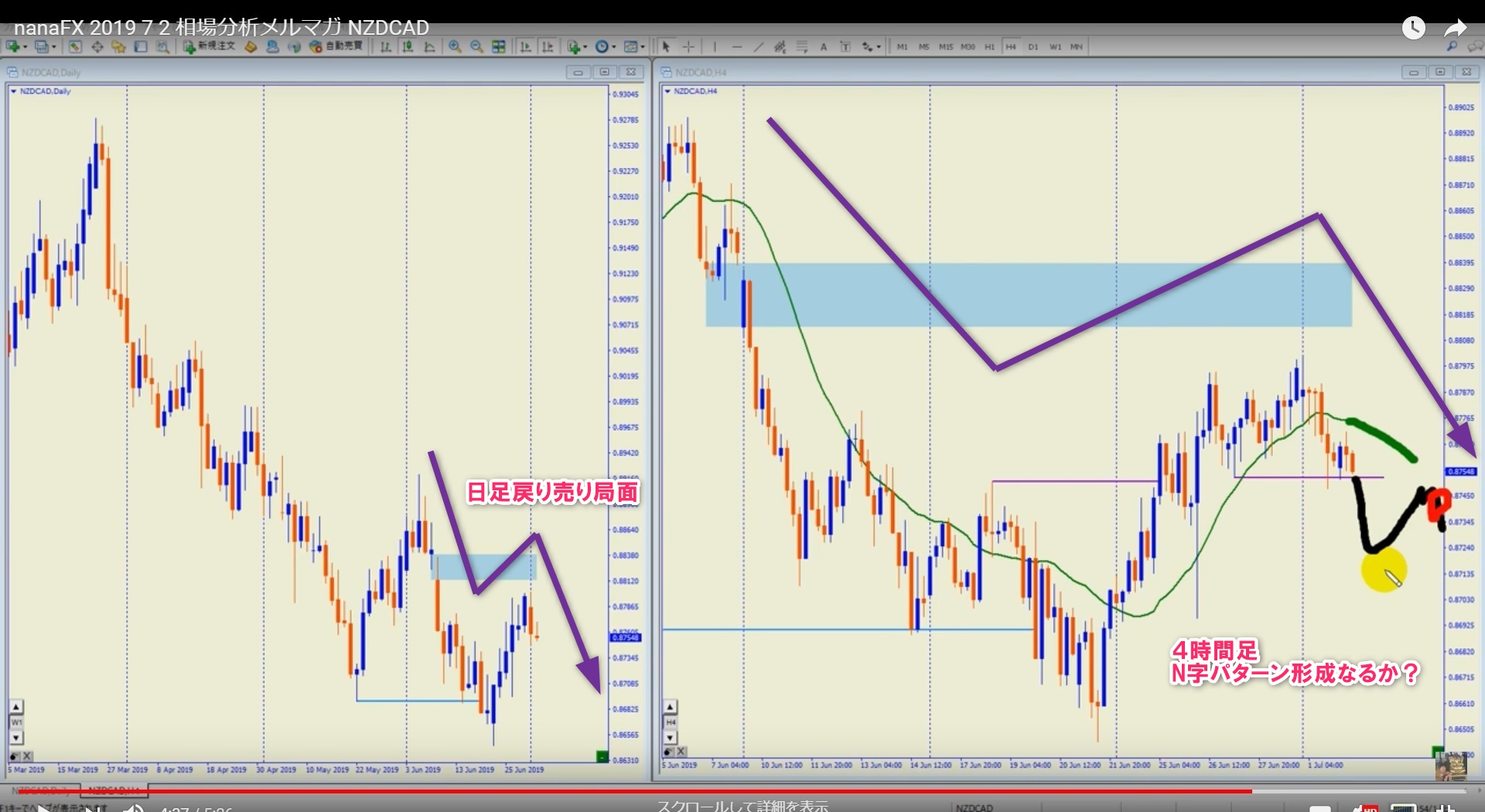The image size is (1485, 812).
Task: Click the search magnifier icon at toolbar right
Action: tap(1453, 46)
